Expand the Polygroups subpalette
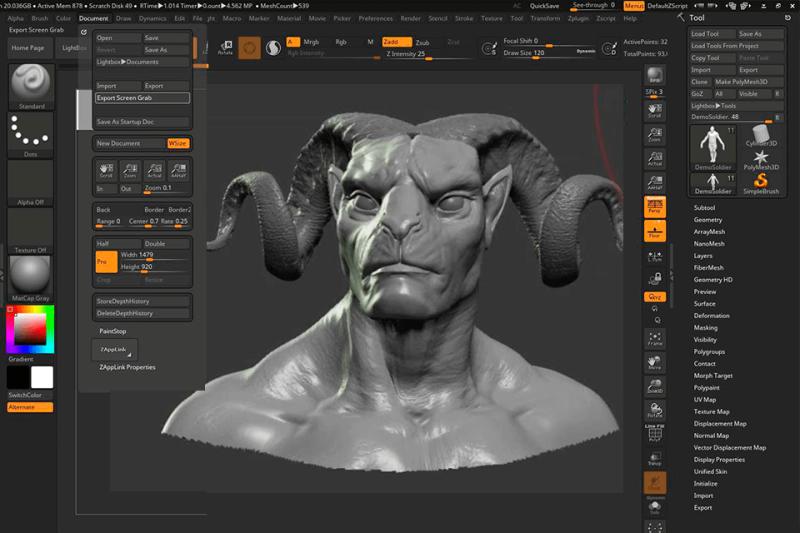Viewport: 800px width, 533px height. tap(709, 352)
